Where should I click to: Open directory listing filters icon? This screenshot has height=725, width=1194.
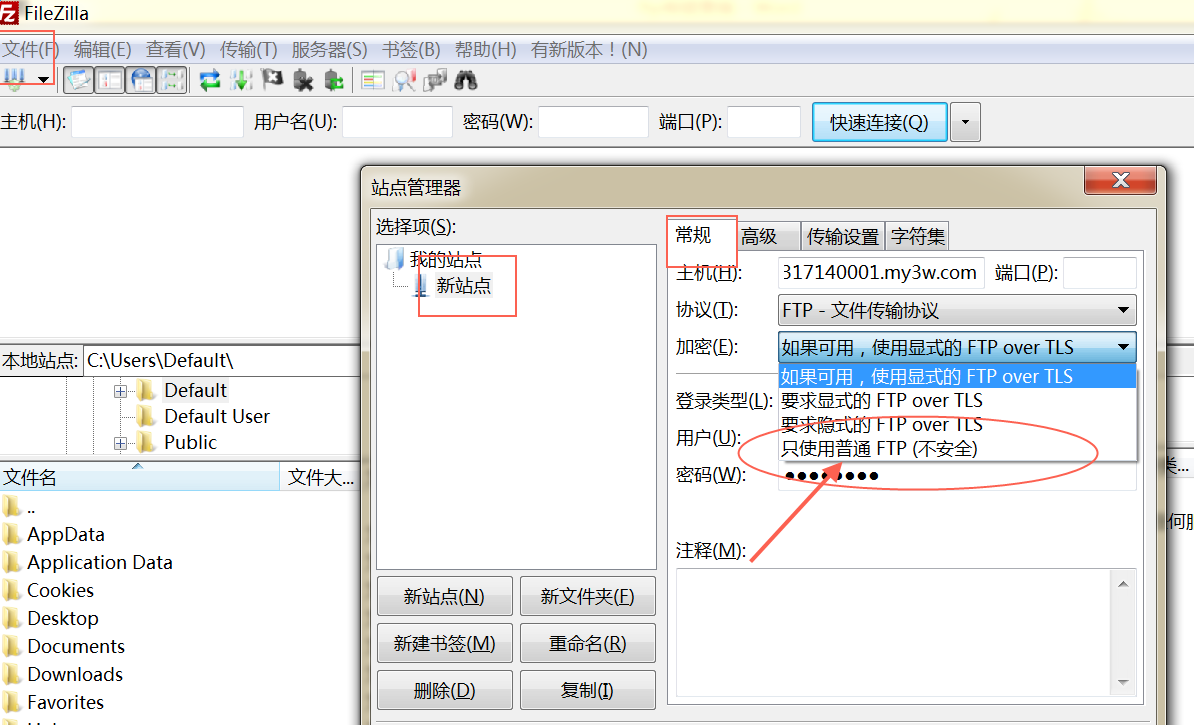372,80
